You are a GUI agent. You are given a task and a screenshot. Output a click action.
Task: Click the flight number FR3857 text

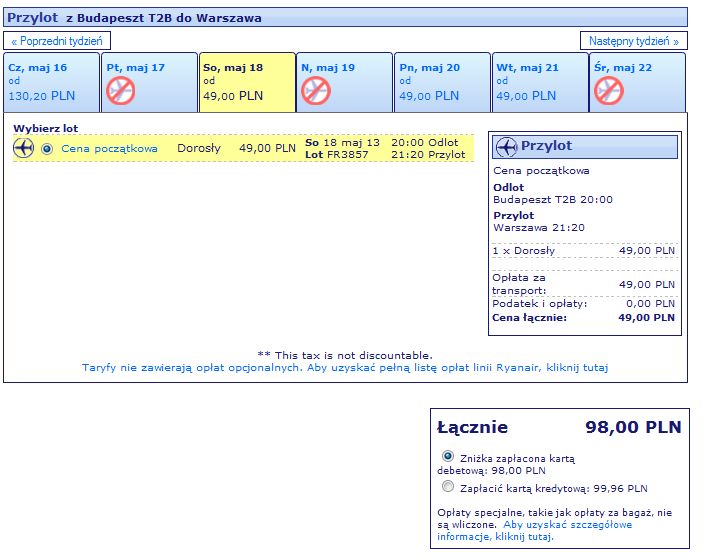pos(347,155)
